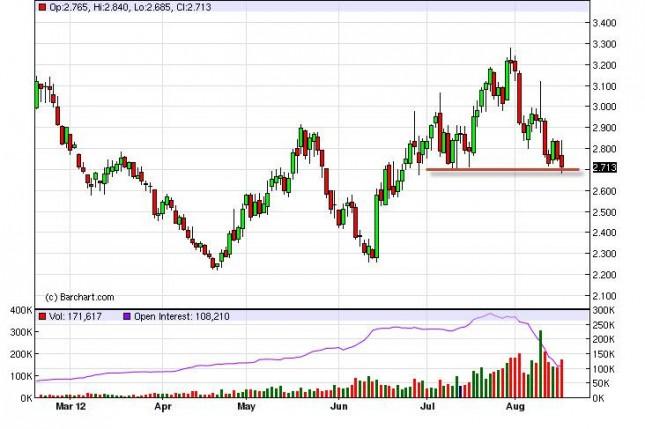645x429 pixels.
Task: Click the 2.100 price axis label
Action: [604, 296]
